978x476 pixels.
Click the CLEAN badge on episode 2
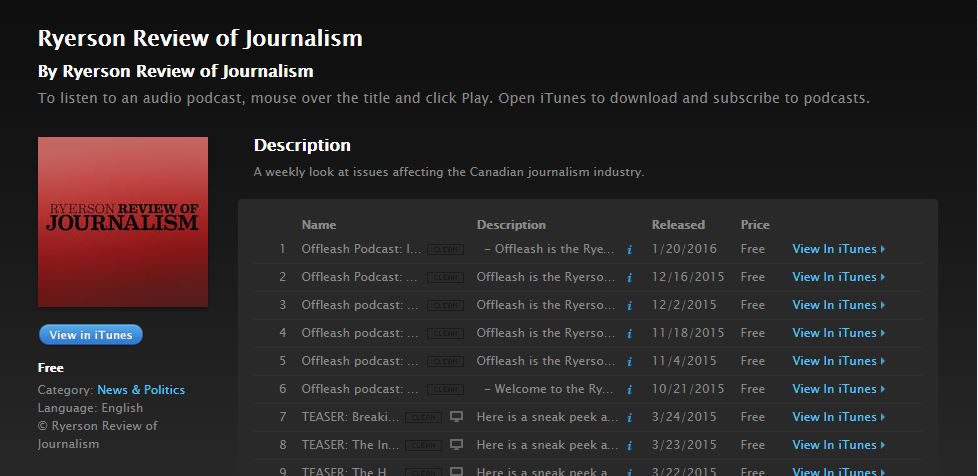445,278
